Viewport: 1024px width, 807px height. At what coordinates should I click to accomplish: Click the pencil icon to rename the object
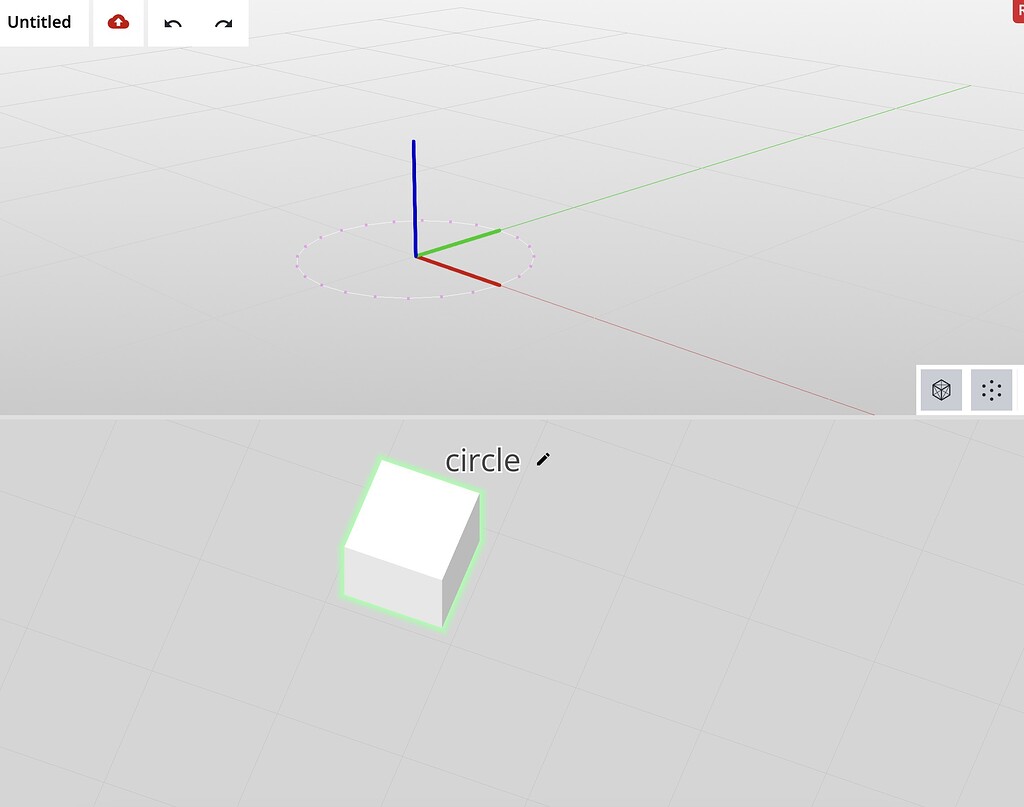click(542, 460)
